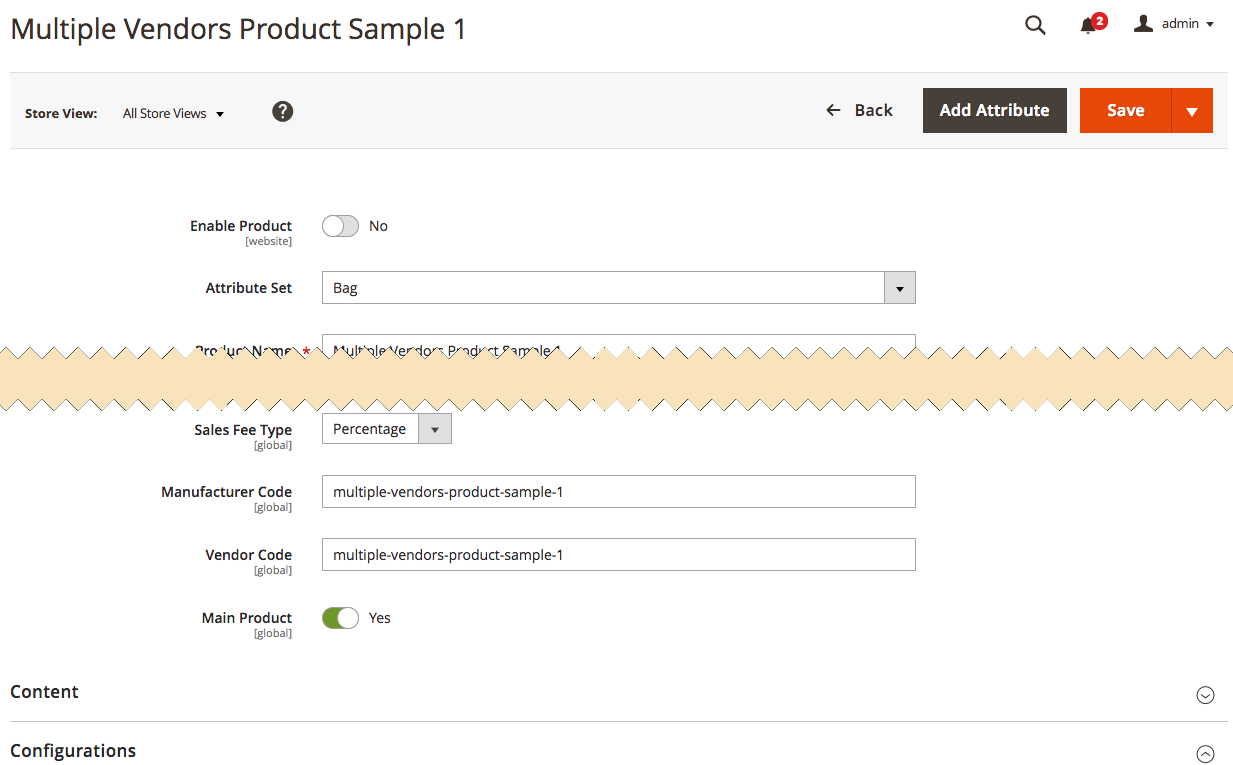Viewport: 1233px width, 765px height.
Task: Click the Content section heading
Action: tap(45, 692)
